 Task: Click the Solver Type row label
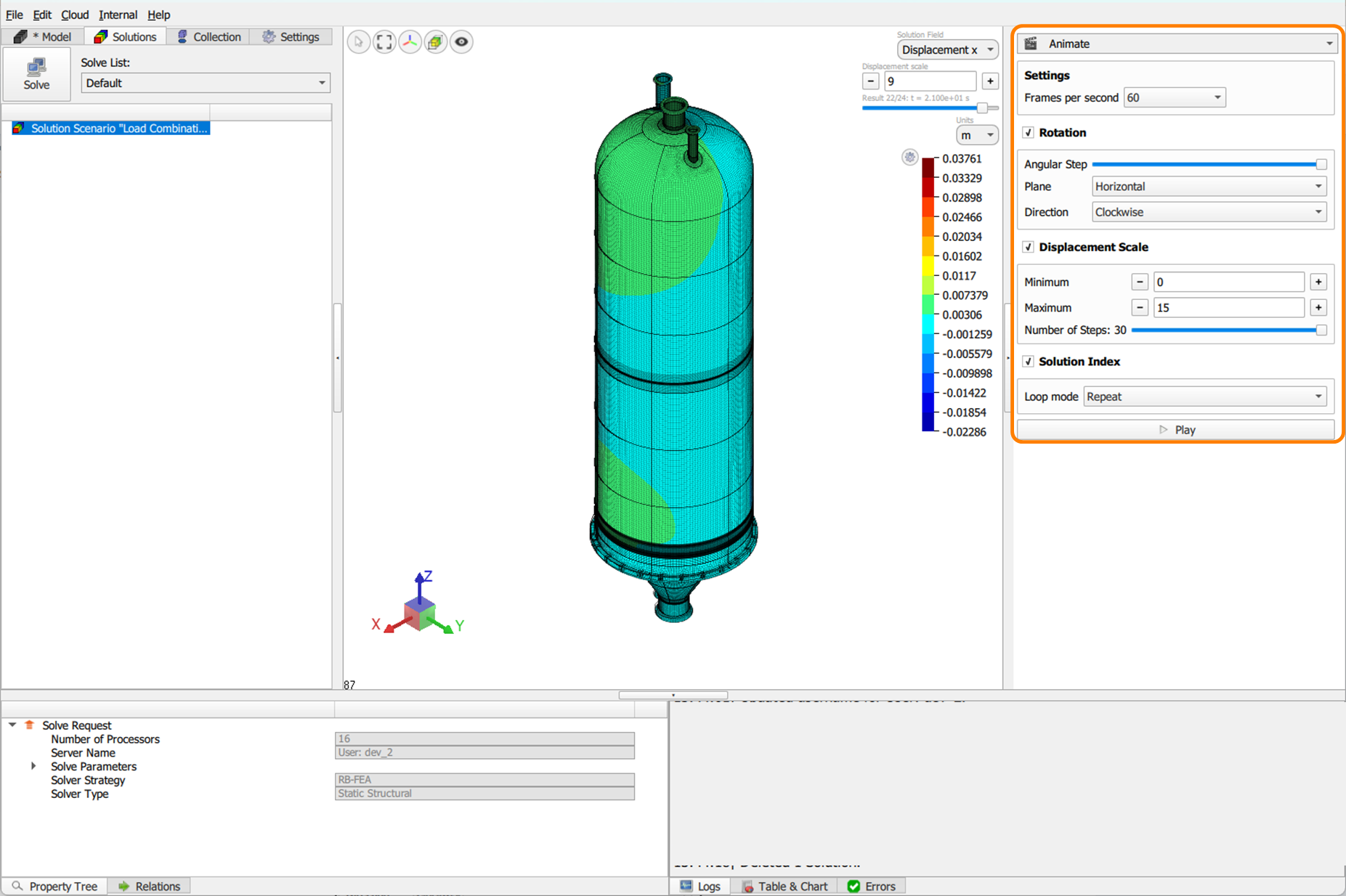[79, 794]
